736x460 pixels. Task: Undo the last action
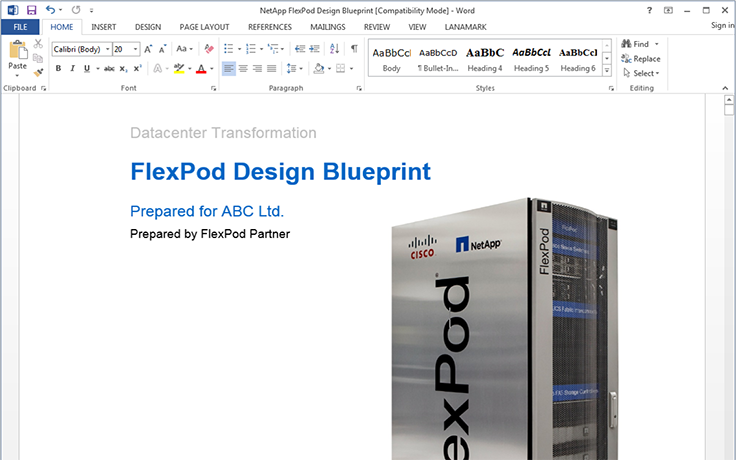pyautogui.click(x=50, y=9)
